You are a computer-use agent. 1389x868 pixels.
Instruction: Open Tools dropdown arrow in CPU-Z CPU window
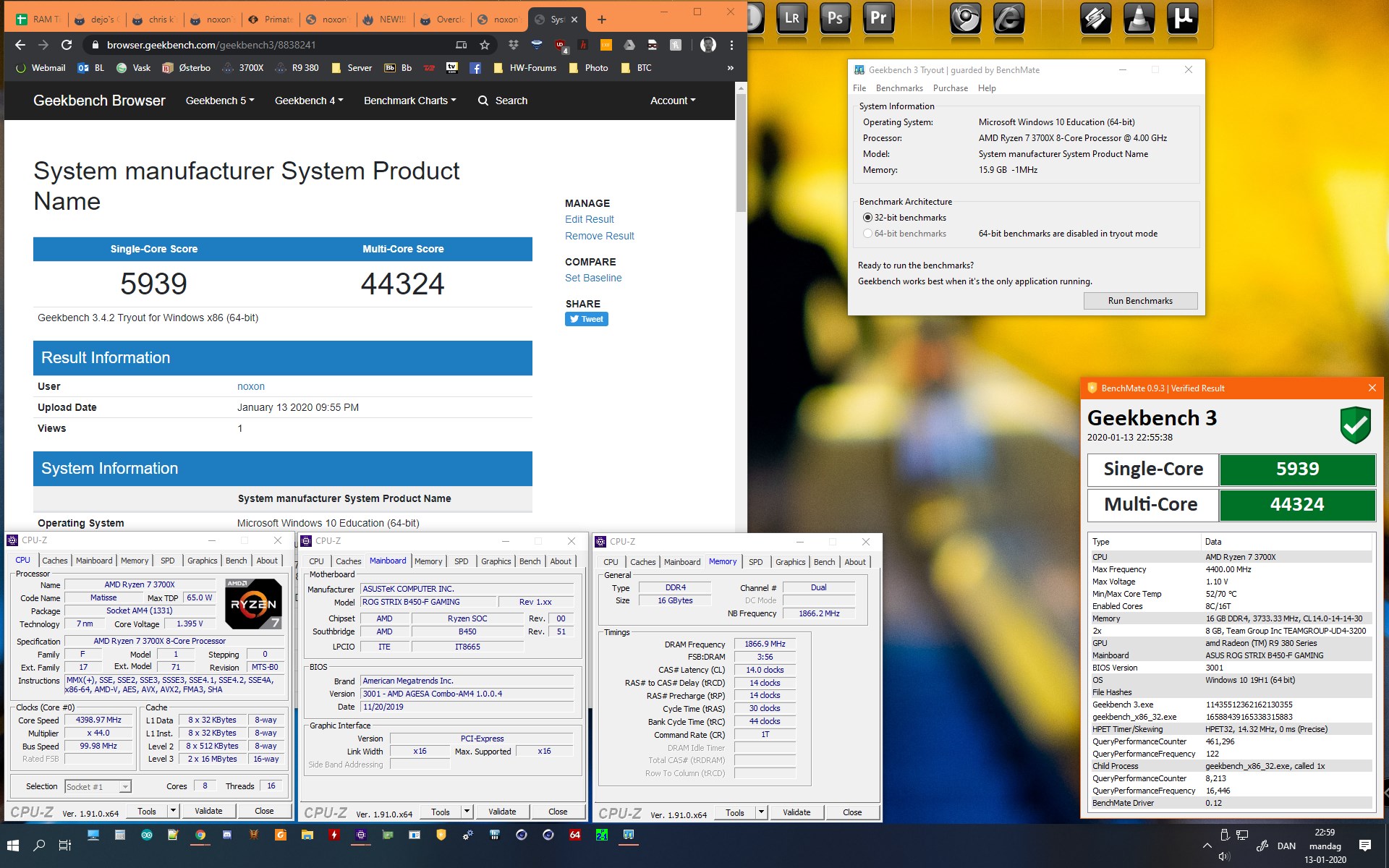tap(174, 811)
